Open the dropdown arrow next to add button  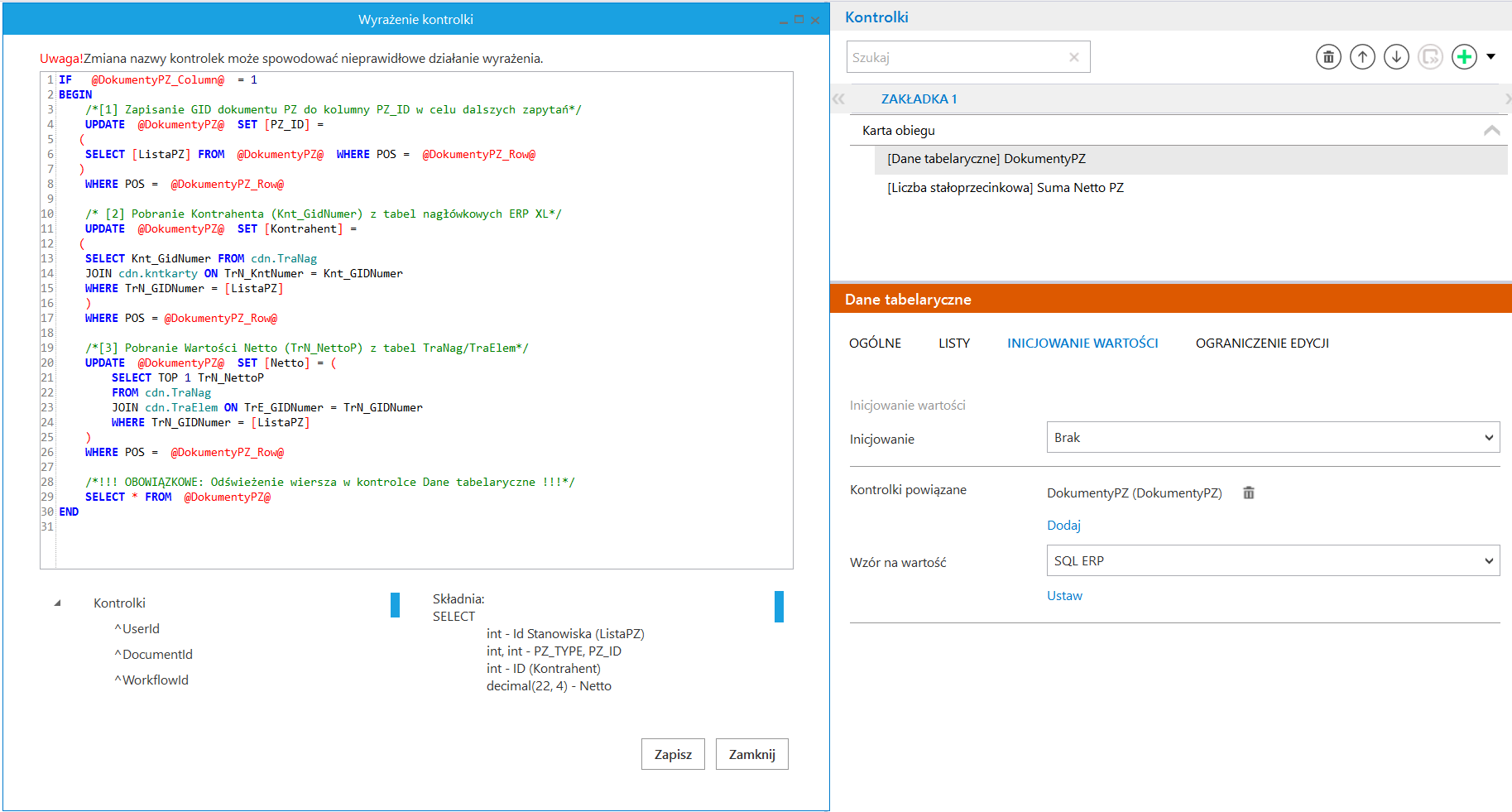(x=1491, y=57)
